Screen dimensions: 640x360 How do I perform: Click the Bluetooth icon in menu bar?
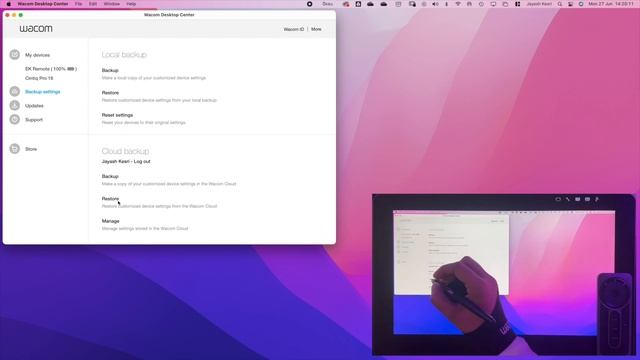447,4
